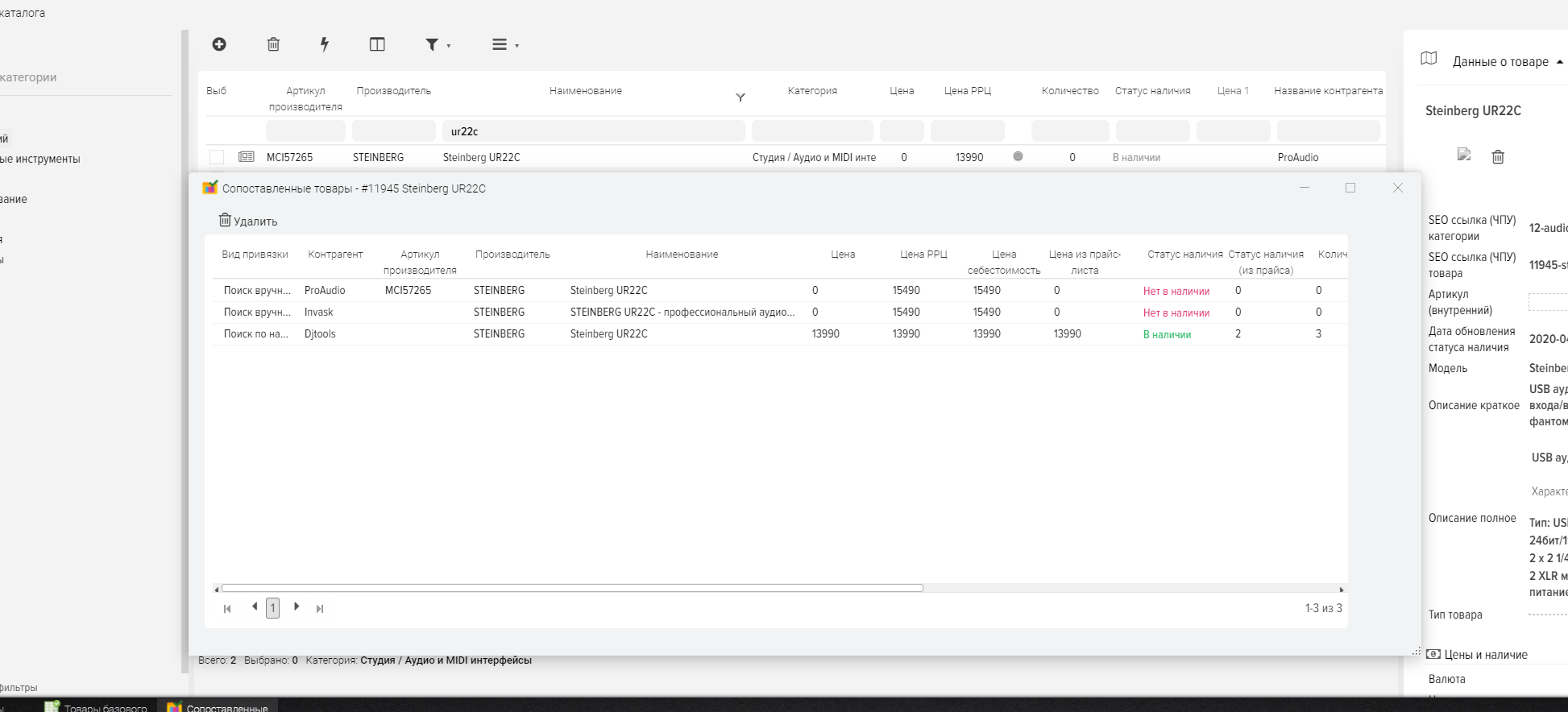Click the green В наличии status in dialog
1568x712 pixels.
1167,334
